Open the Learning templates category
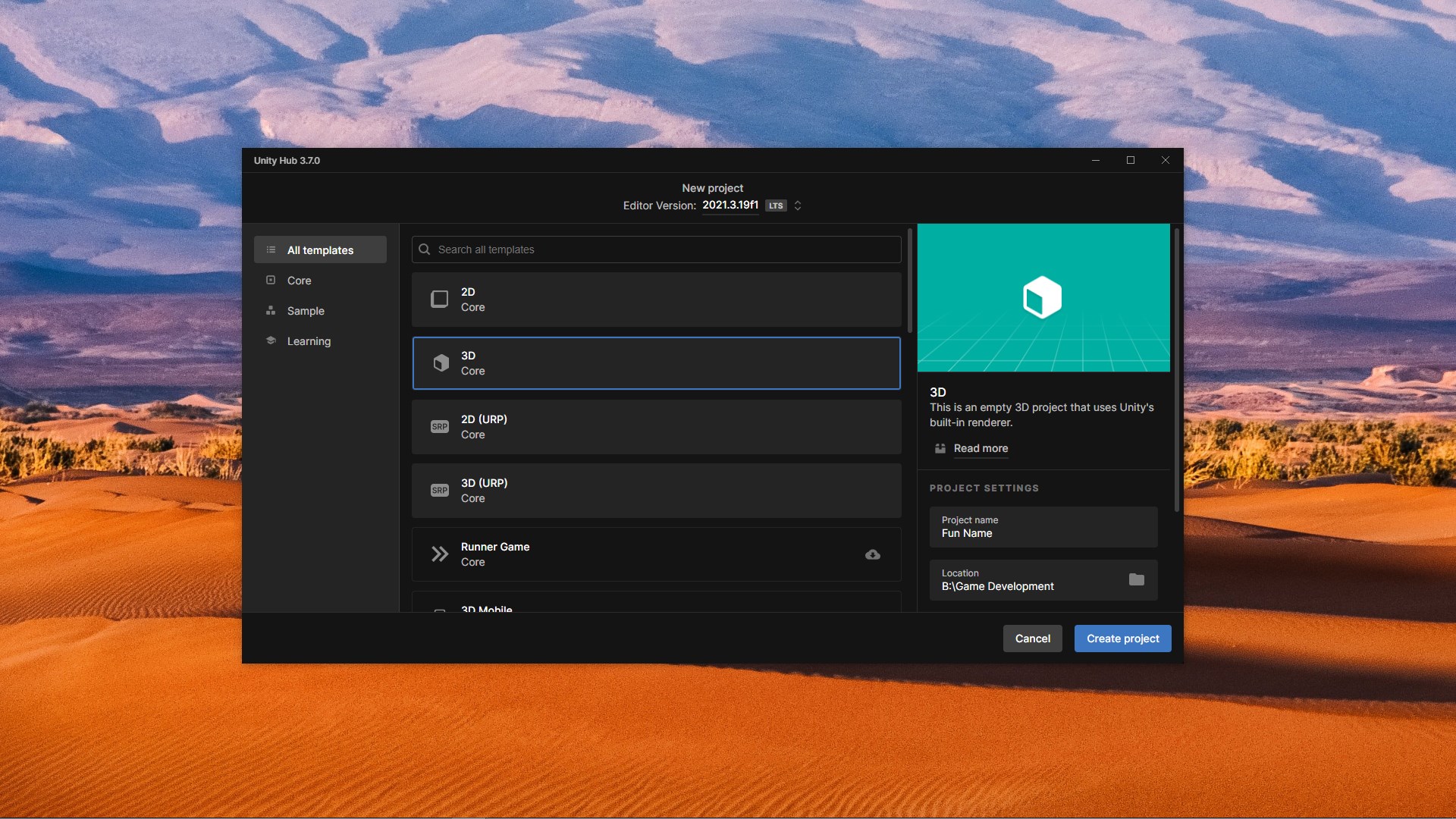 pyautogui.click(x=308, y=341)
